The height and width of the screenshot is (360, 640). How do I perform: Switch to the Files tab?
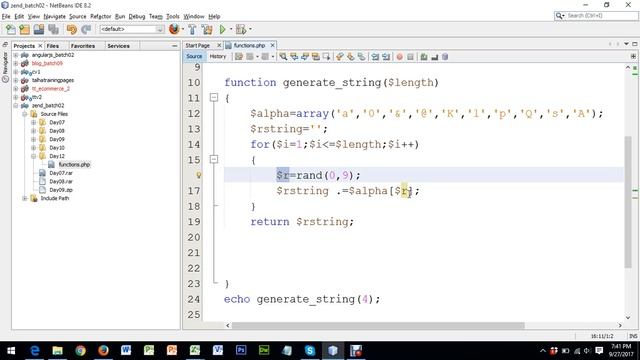(x=53, y=46)
